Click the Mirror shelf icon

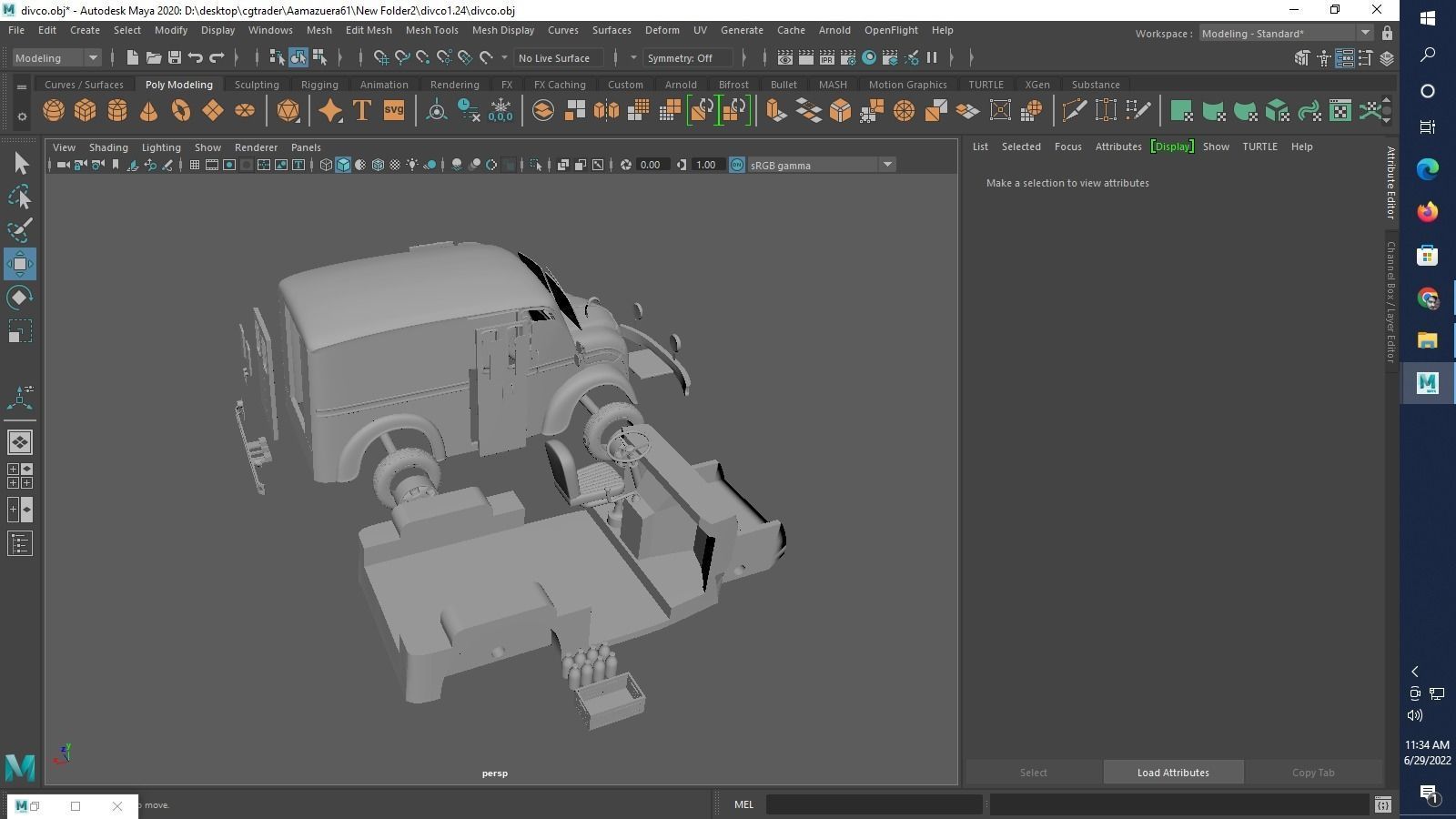coord(606,111)
